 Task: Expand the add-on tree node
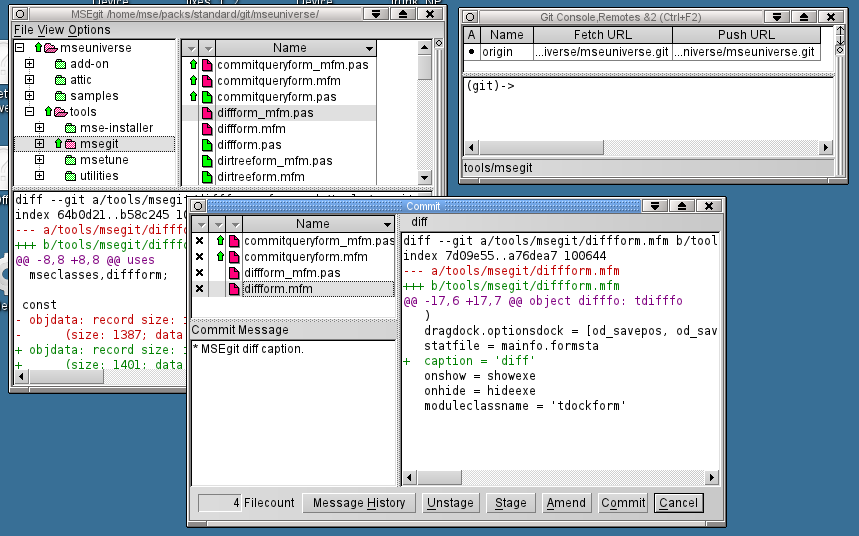click(x=30, y=64)
